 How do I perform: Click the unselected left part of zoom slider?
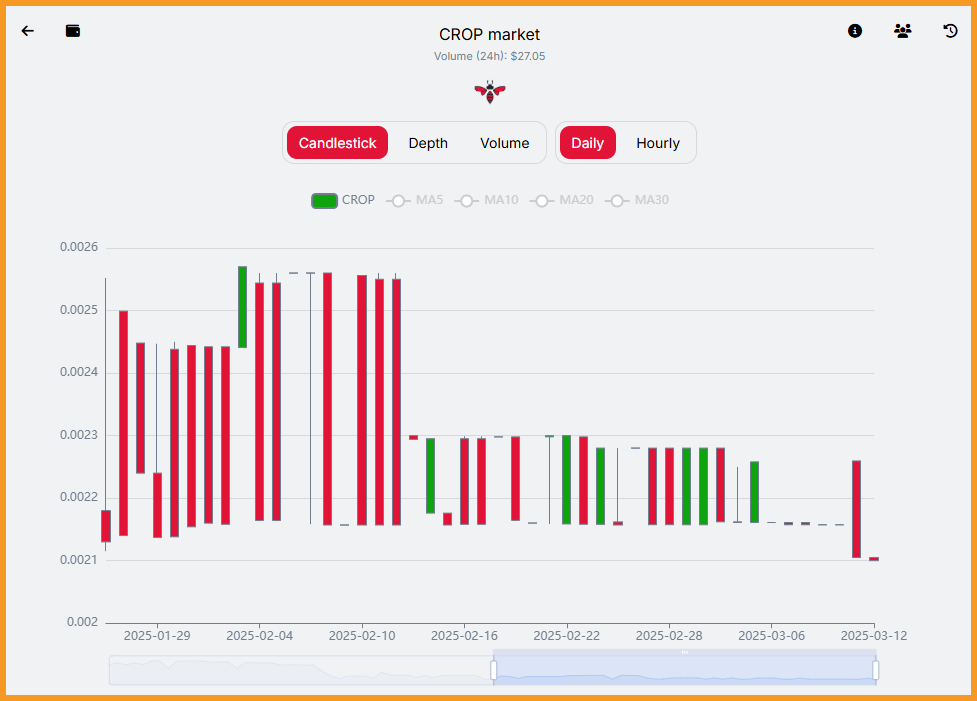301,670
